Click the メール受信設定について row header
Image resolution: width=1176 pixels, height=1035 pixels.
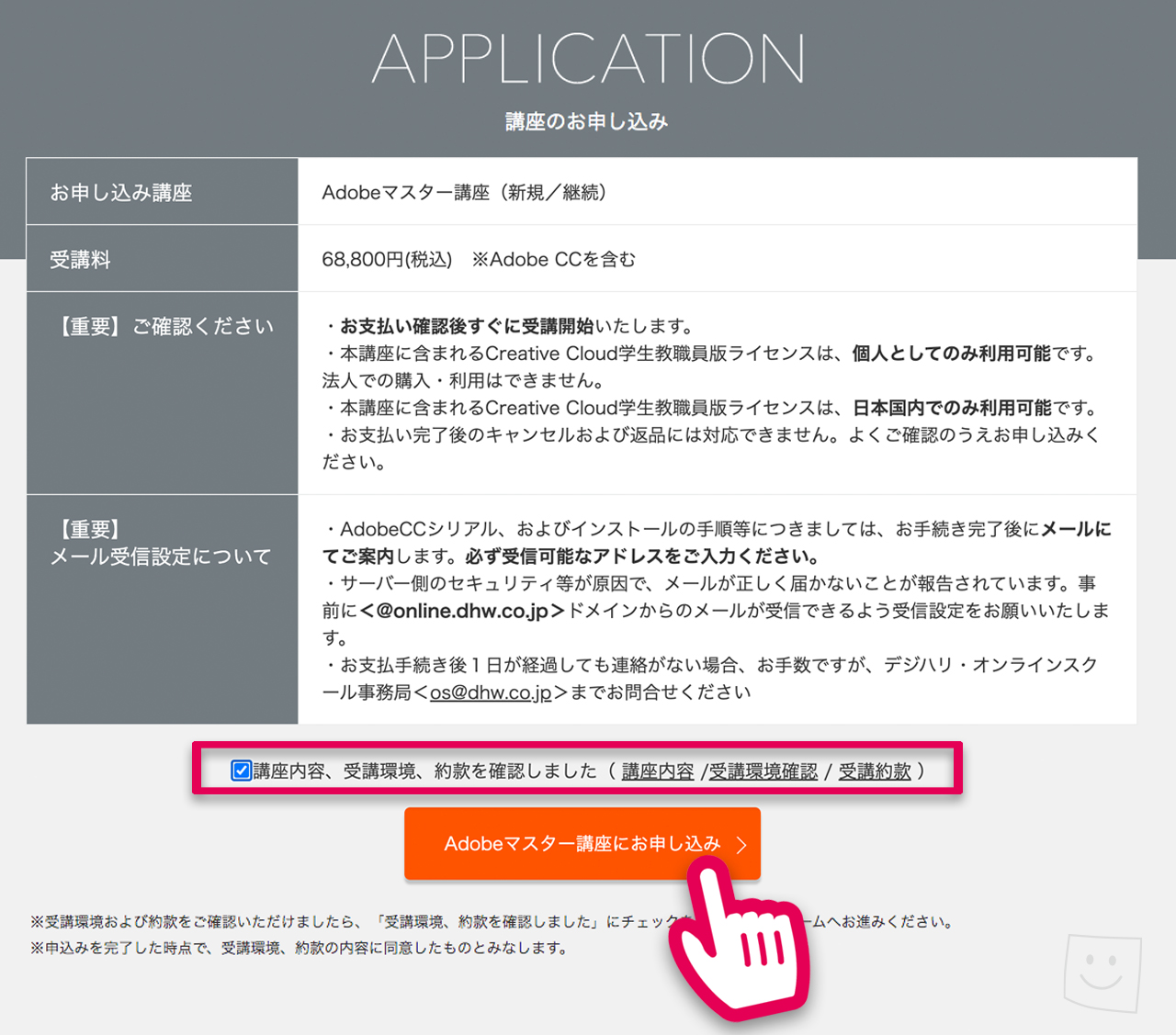(x=161, y=557)
